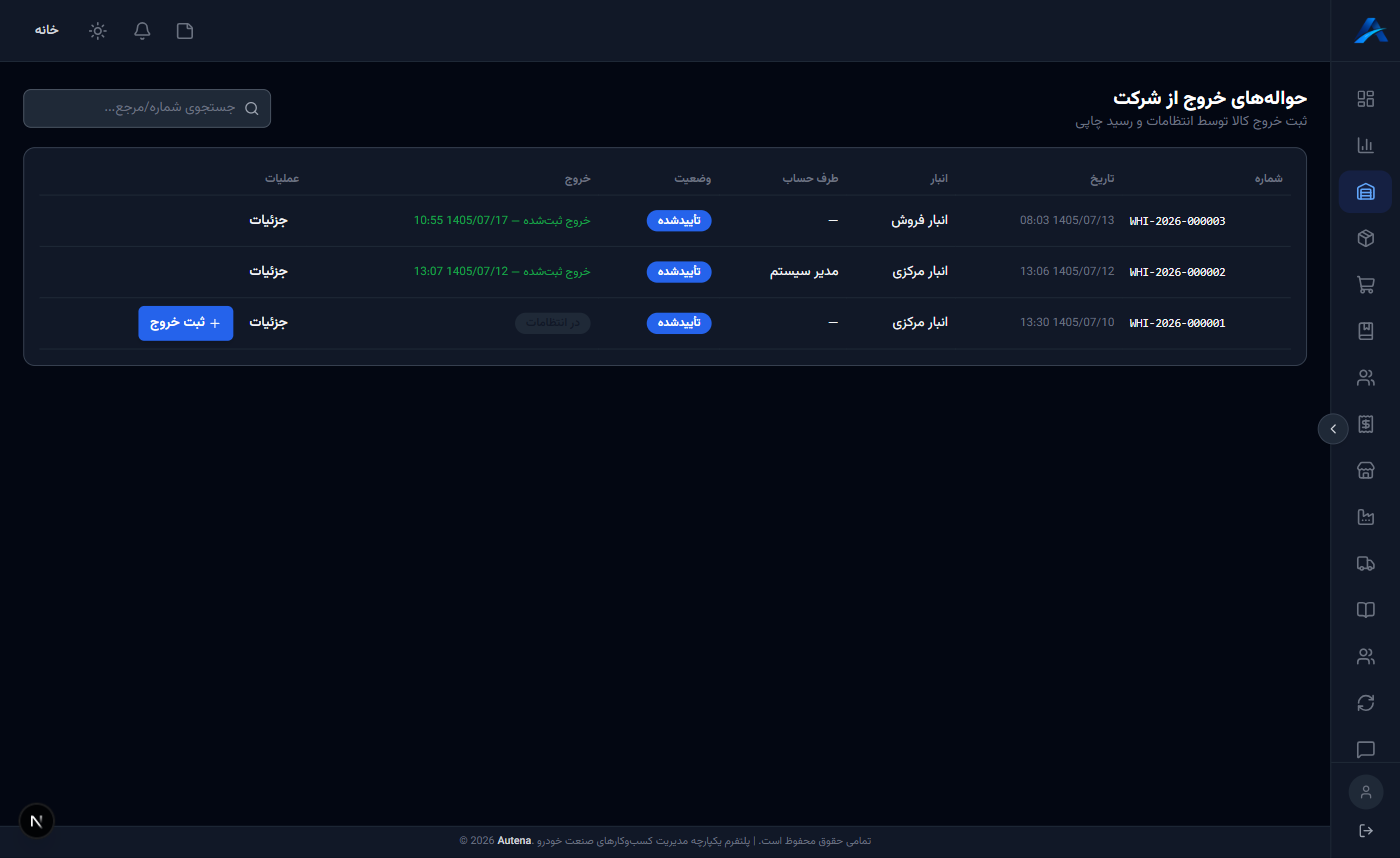Click the انبار فروش warehouse cell
The image size is (1400, 858).
919,221
